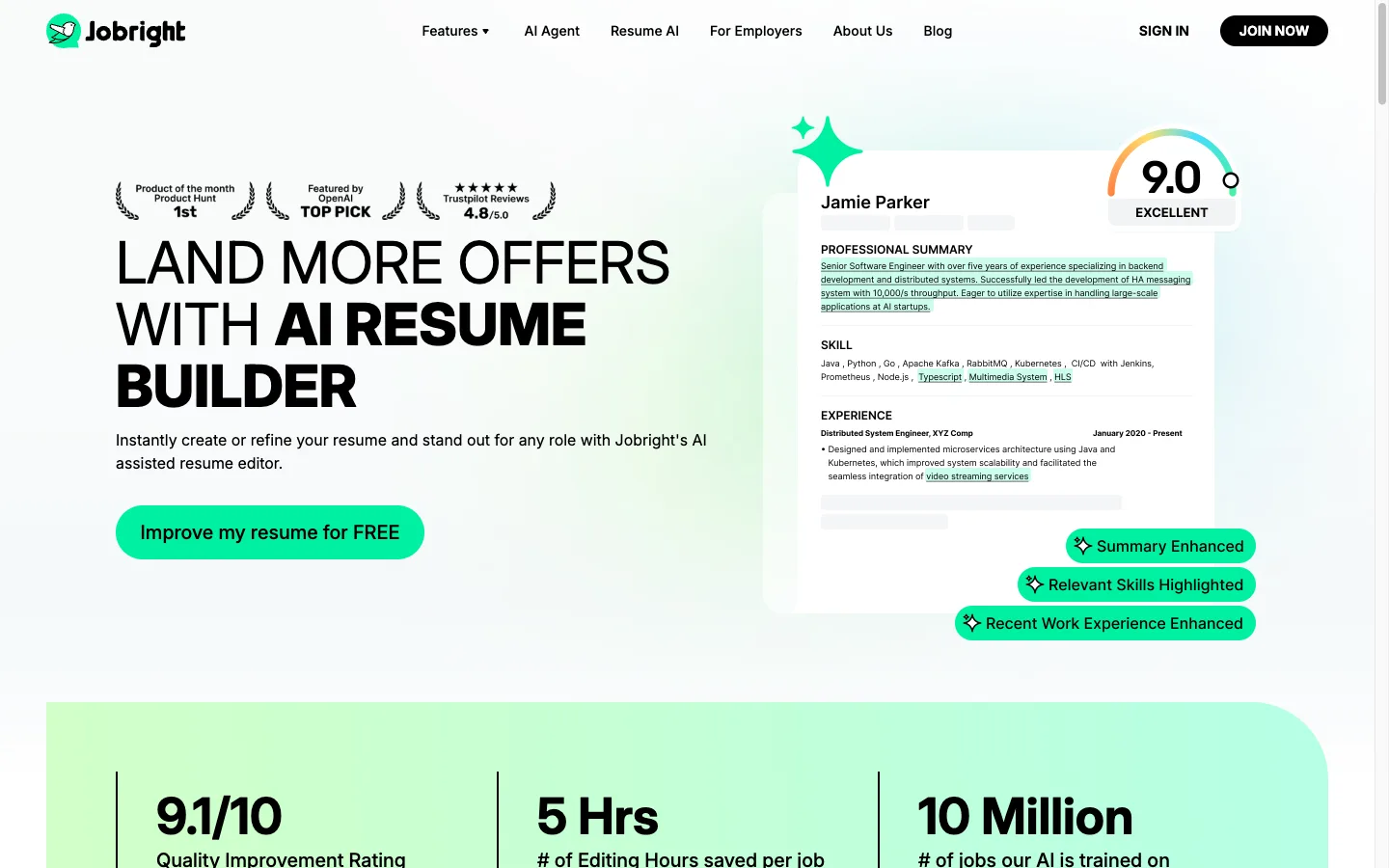
Task: Go to Resume AI in navigation
Action: [x=644, y=31]
